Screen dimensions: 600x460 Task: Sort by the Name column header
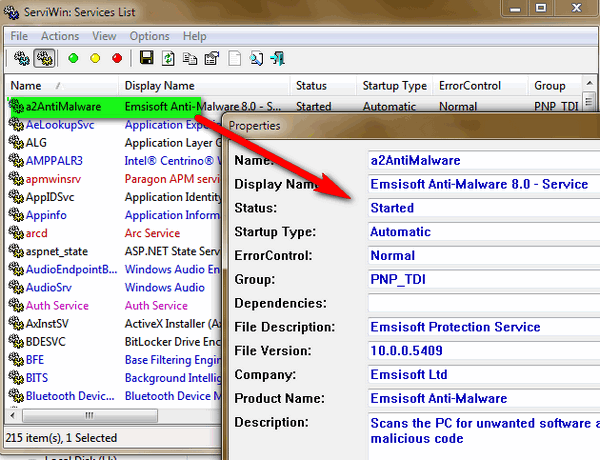[x=61, y=85]
